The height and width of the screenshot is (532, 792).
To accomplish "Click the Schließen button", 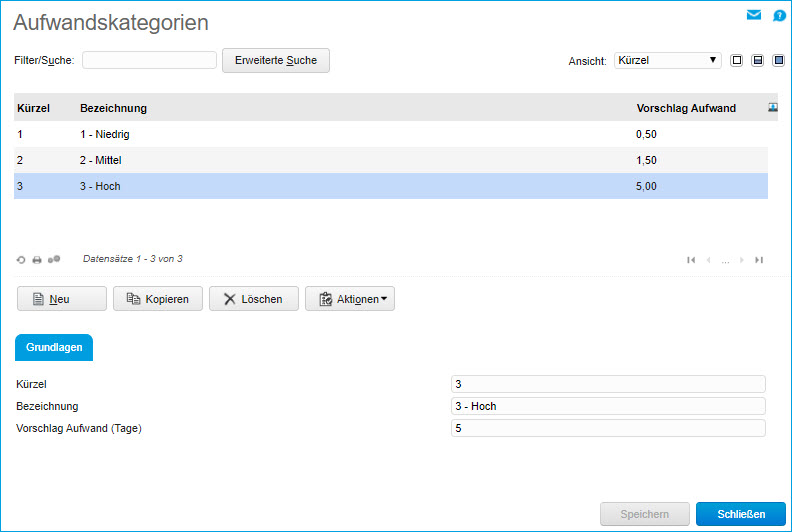I will tap(741, 514).
